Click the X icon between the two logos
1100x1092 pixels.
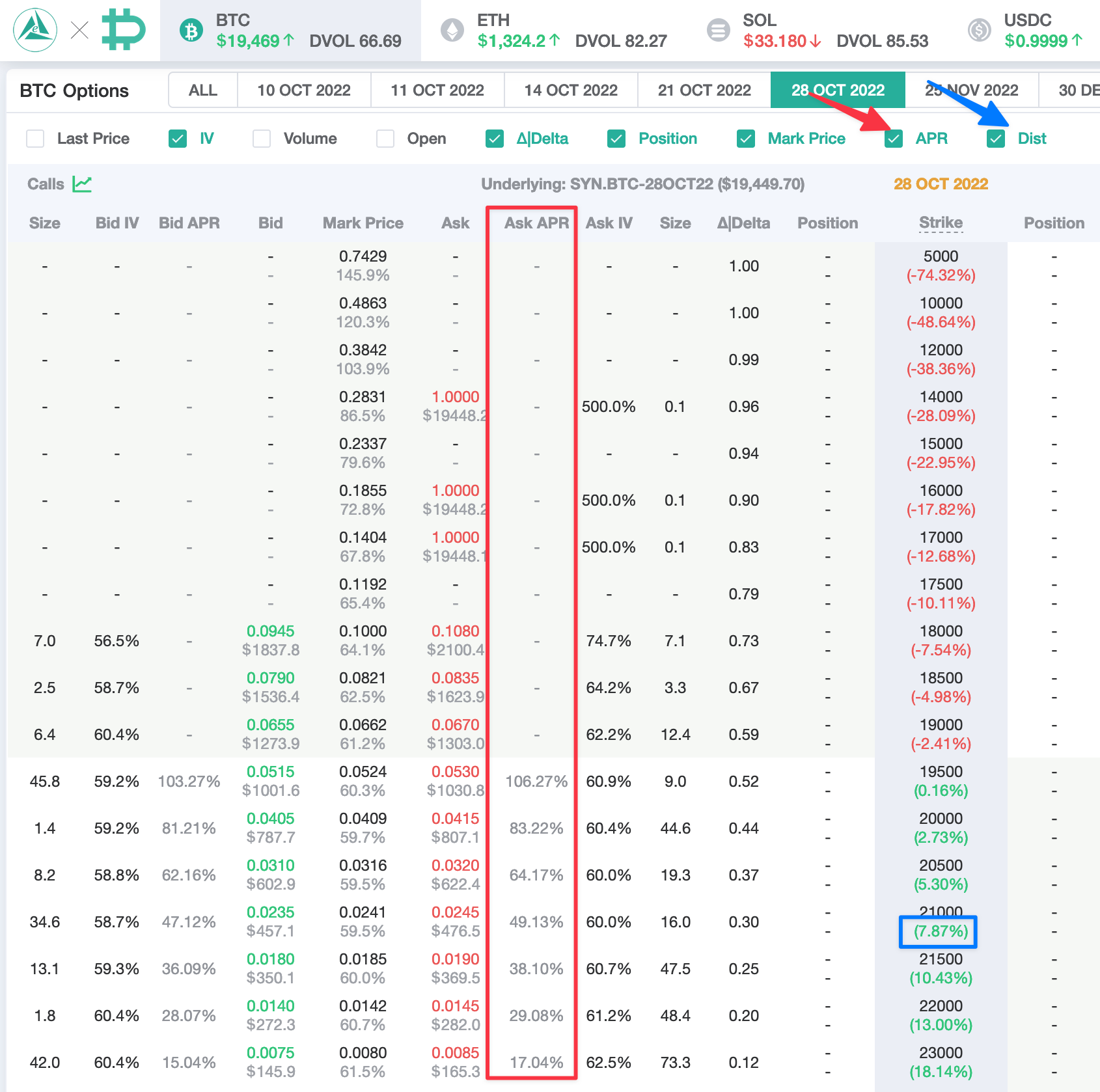point(79,30)
